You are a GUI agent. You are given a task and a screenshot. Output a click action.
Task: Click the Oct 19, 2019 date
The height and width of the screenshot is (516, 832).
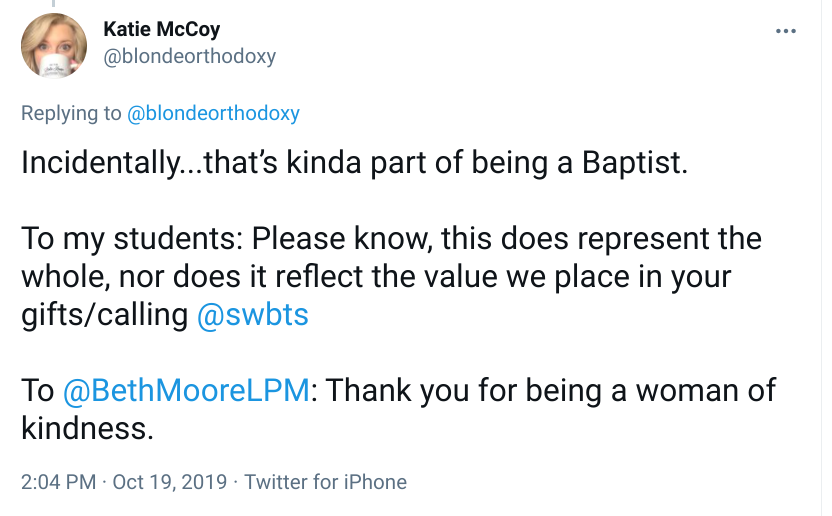164,482
